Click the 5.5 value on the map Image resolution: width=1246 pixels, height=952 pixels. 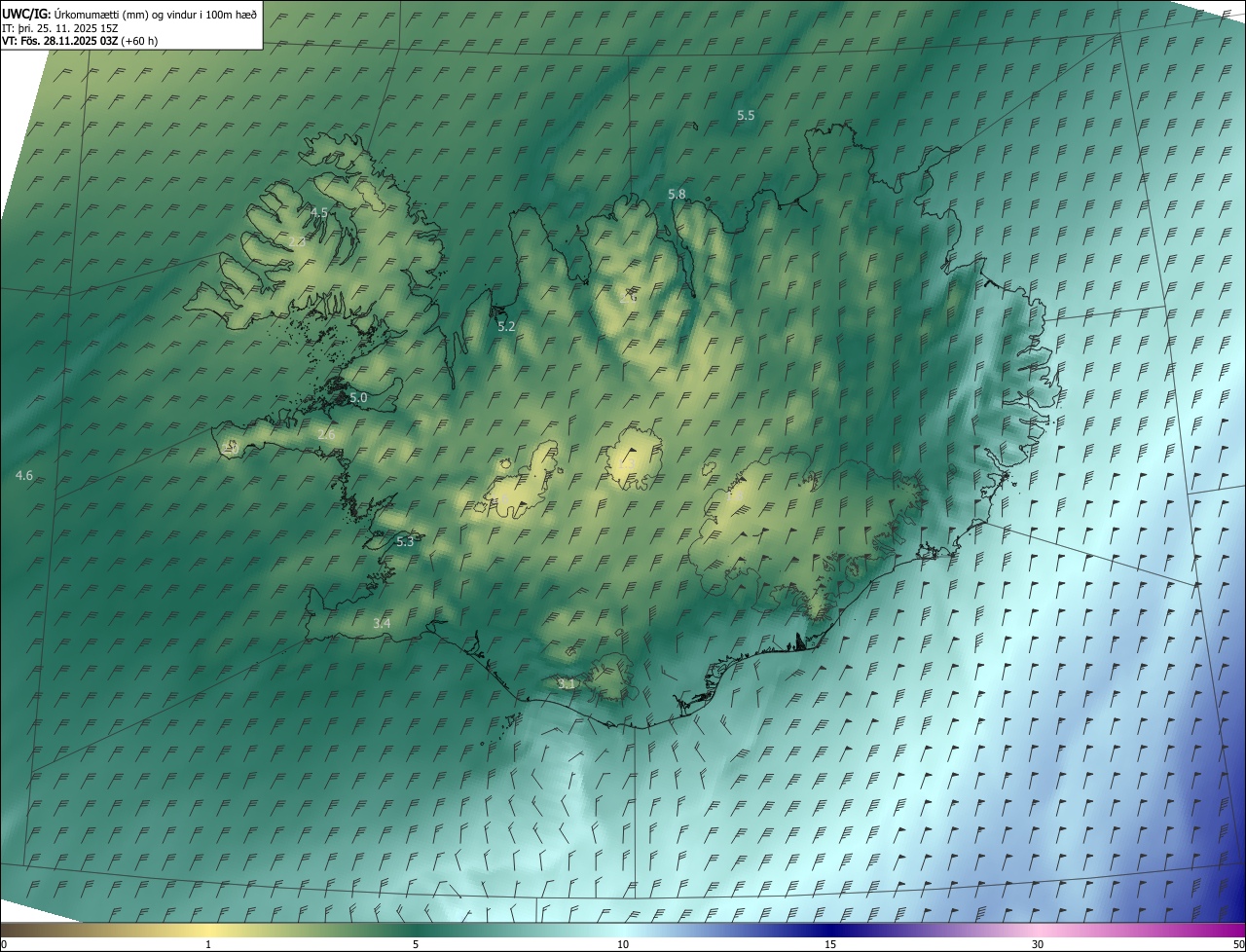click(746, 115)
